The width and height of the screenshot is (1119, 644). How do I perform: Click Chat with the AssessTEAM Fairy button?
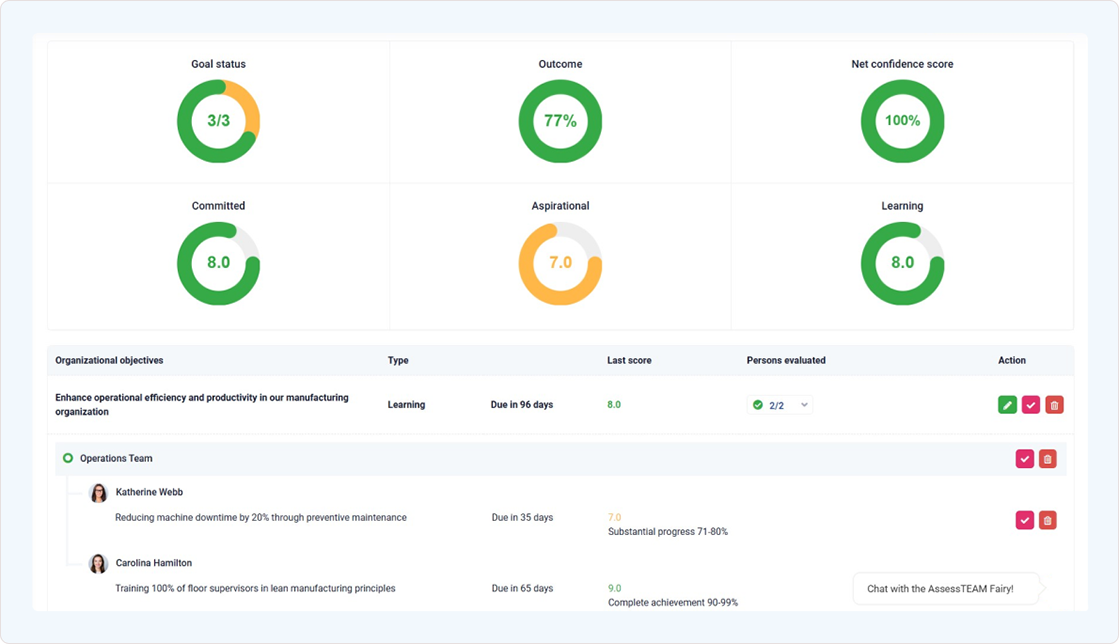tap(943, 588)
